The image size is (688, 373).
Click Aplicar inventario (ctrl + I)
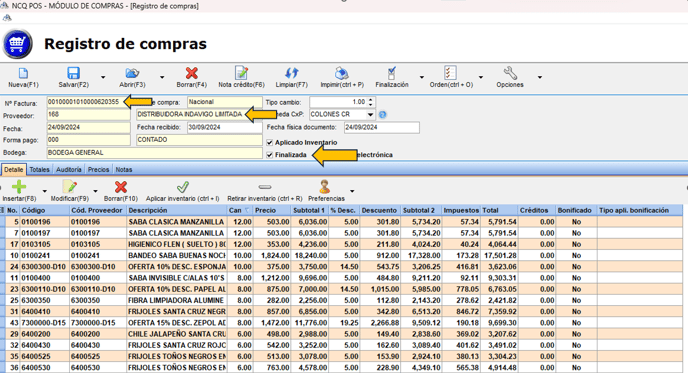[183, 191]
